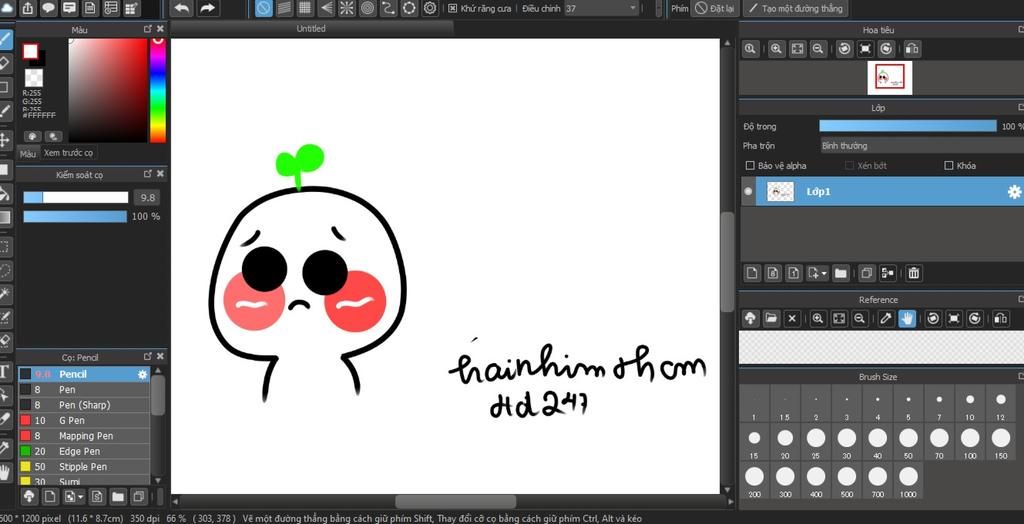Pick brush size 20 in the Brush Size panel
The width and height of the screenshot is (1024, 524).
785,444
